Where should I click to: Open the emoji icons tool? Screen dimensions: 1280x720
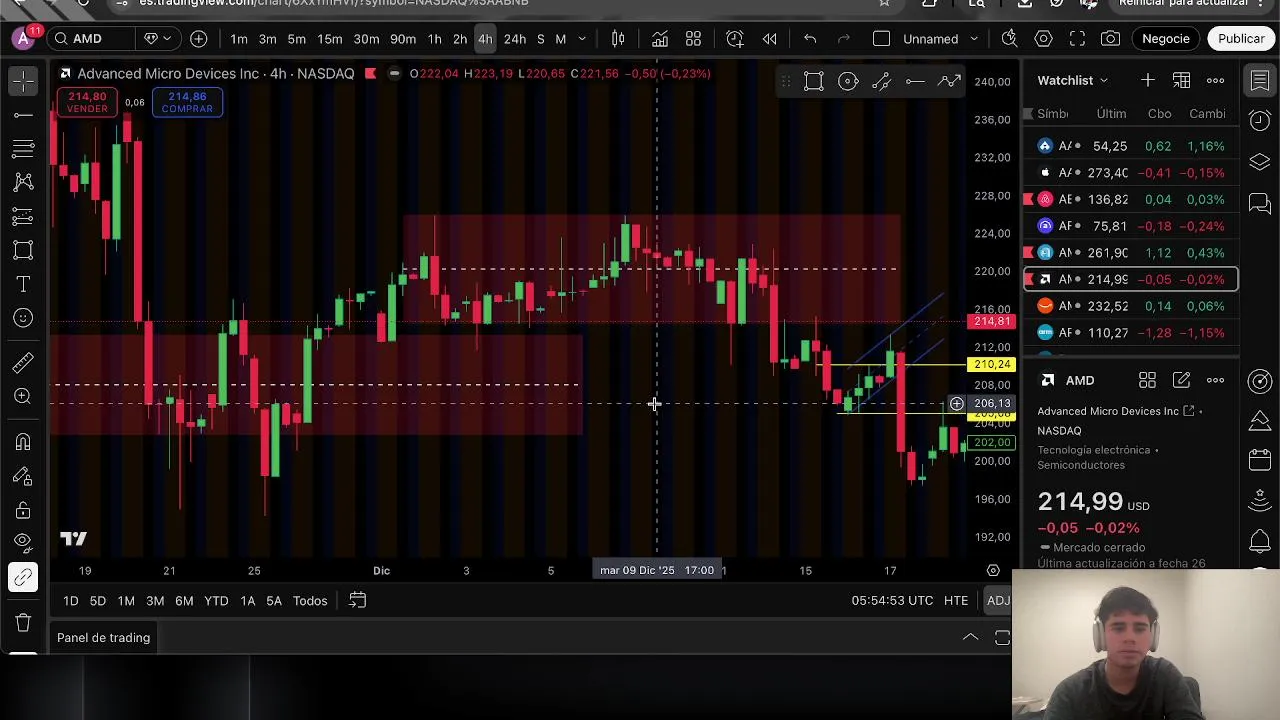tap(23, 318)
